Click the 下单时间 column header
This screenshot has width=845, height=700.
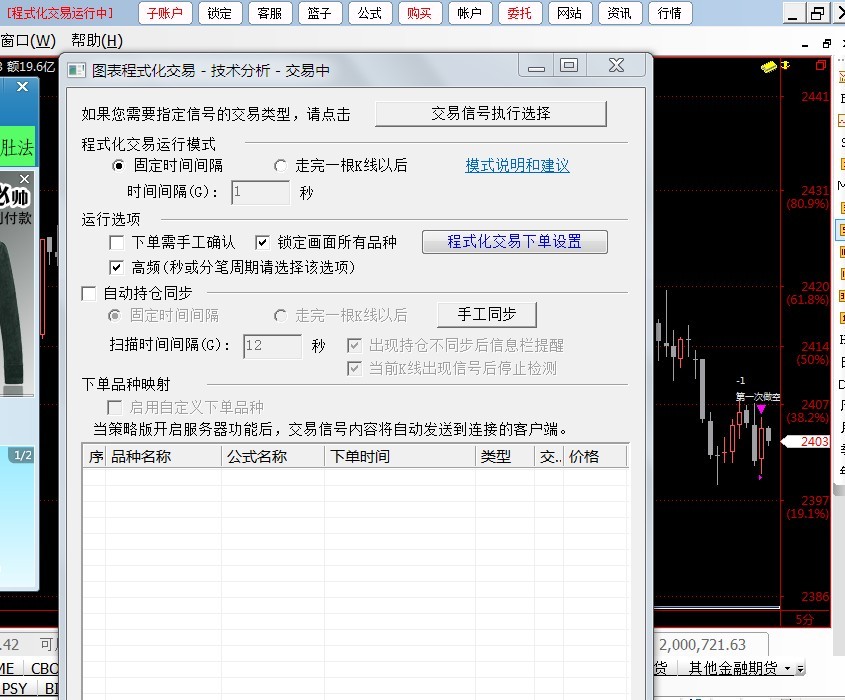coord(360,456)
